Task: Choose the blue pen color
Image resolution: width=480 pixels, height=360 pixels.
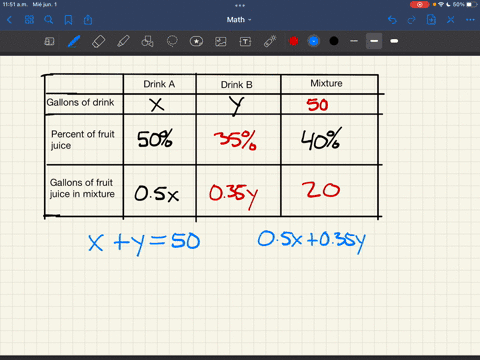Action: (x=314, y=41)
